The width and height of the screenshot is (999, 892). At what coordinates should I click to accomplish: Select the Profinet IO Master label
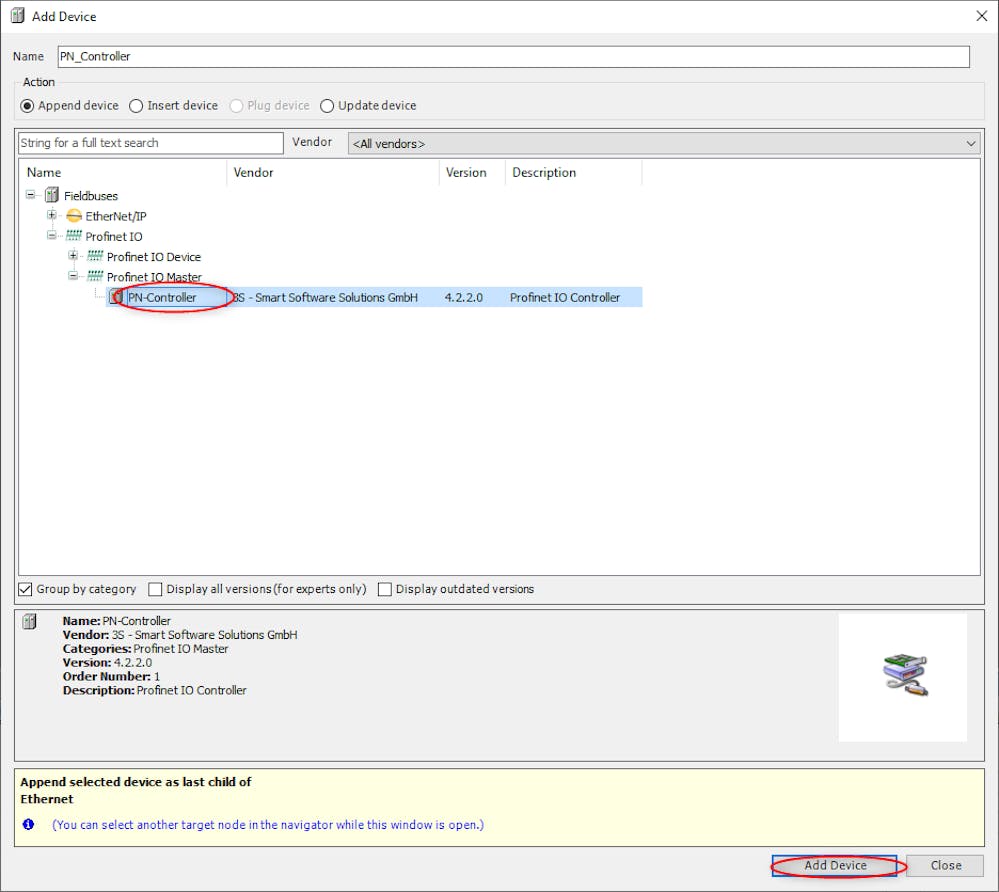point(154,277)
